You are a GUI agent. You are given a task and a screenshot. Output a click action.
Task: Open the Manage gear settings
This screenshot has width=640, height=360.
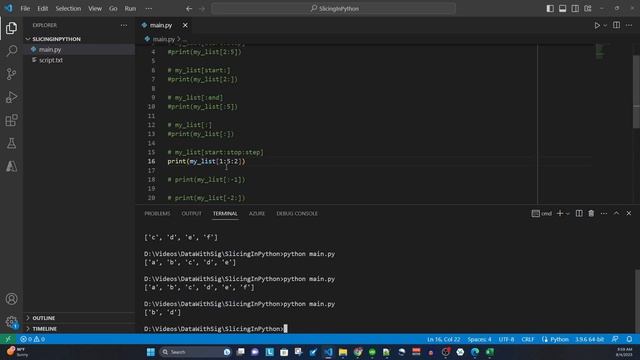coord(11,322)
